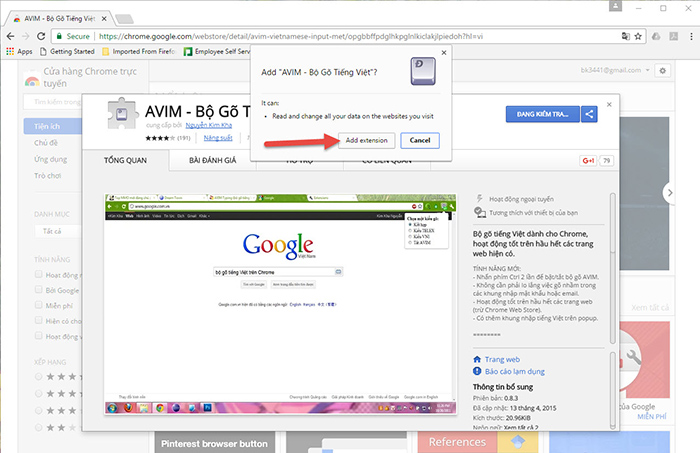Close the AVIM extension detail overlay

coord(609,104)
